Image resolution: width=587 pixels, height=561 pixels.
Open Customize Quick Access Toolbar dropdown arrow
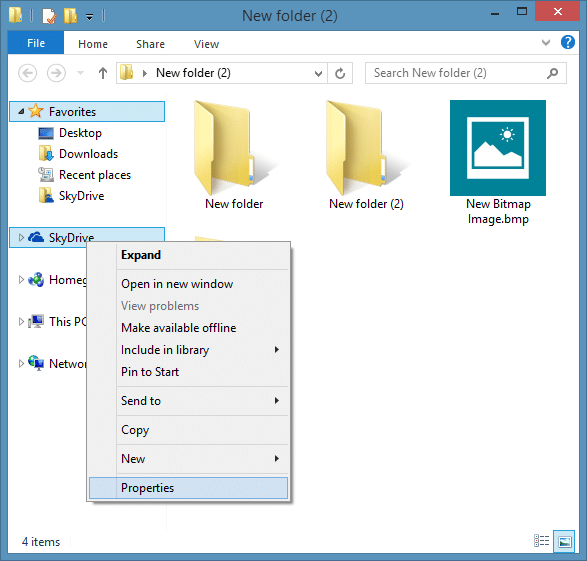point(89,17)
